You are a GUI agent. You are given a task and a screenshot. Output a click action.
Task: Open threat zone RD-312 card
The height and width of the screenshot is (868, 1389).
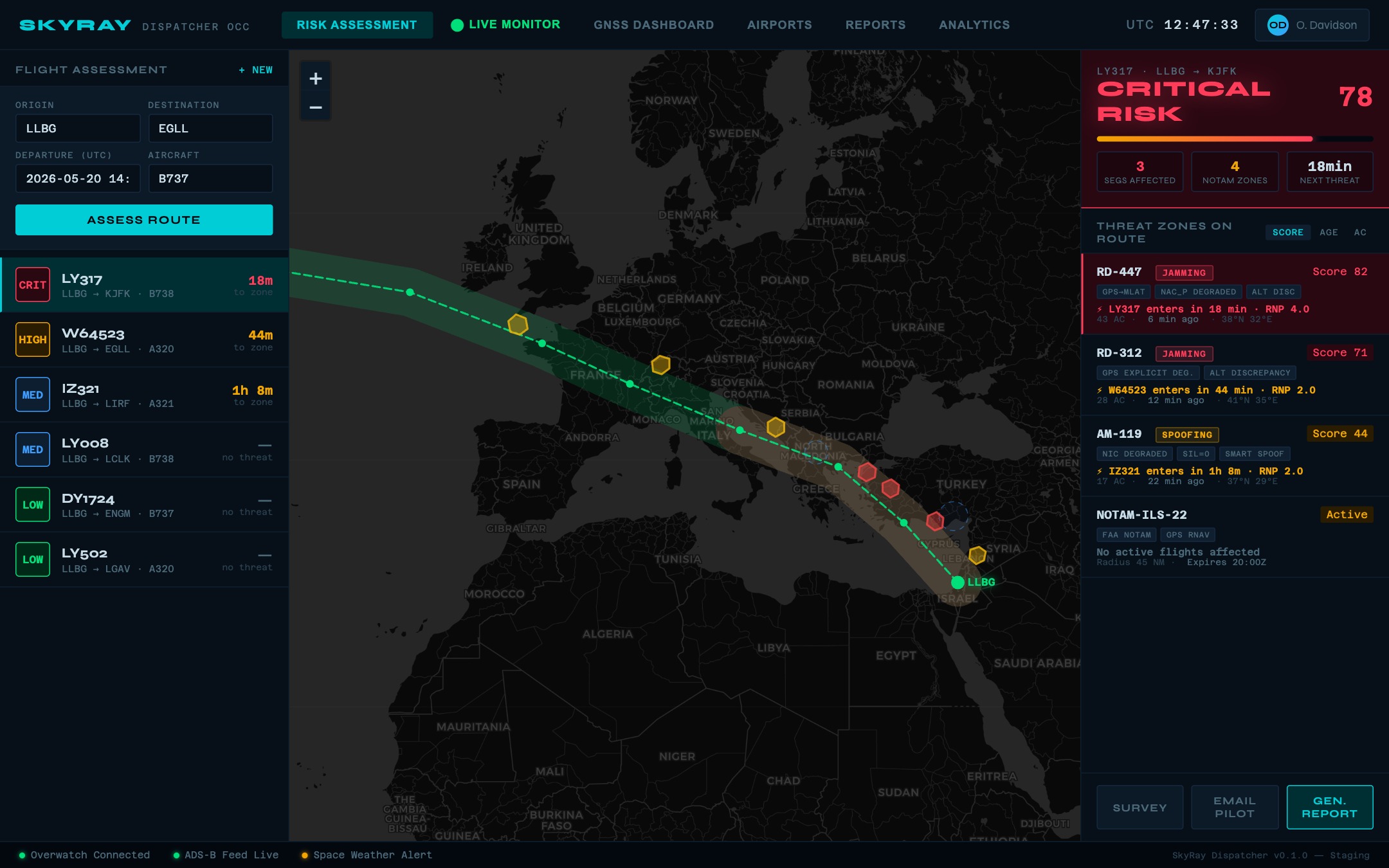[1235, 375]
